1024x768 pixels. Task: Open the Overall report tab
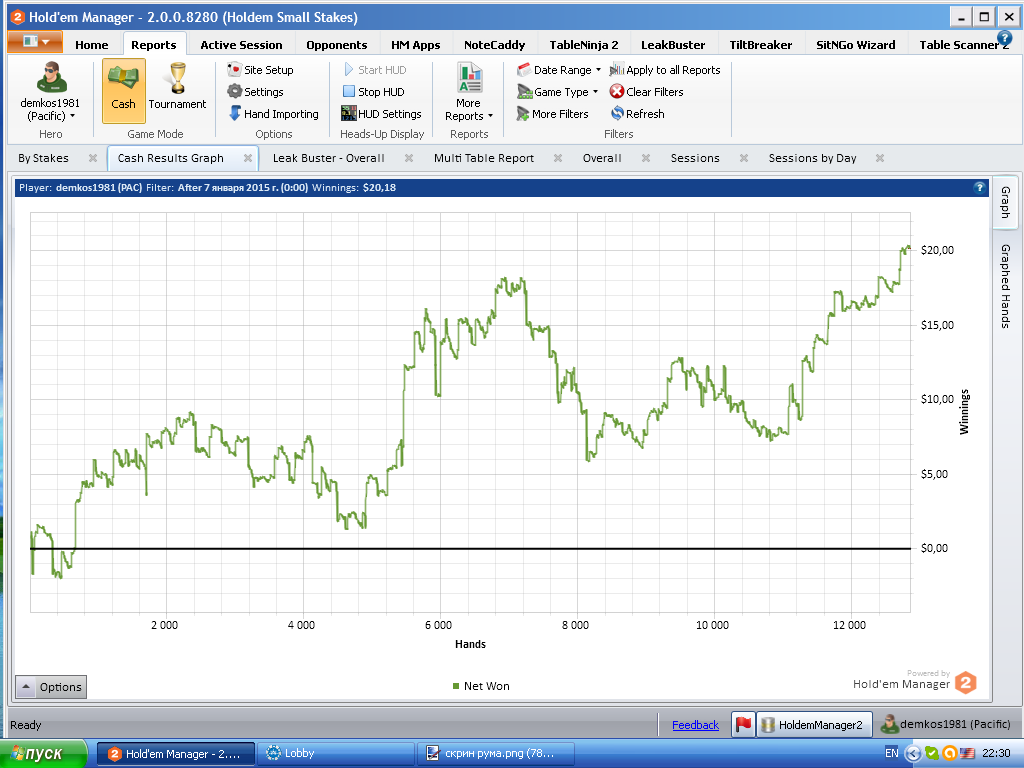[602, 158]
